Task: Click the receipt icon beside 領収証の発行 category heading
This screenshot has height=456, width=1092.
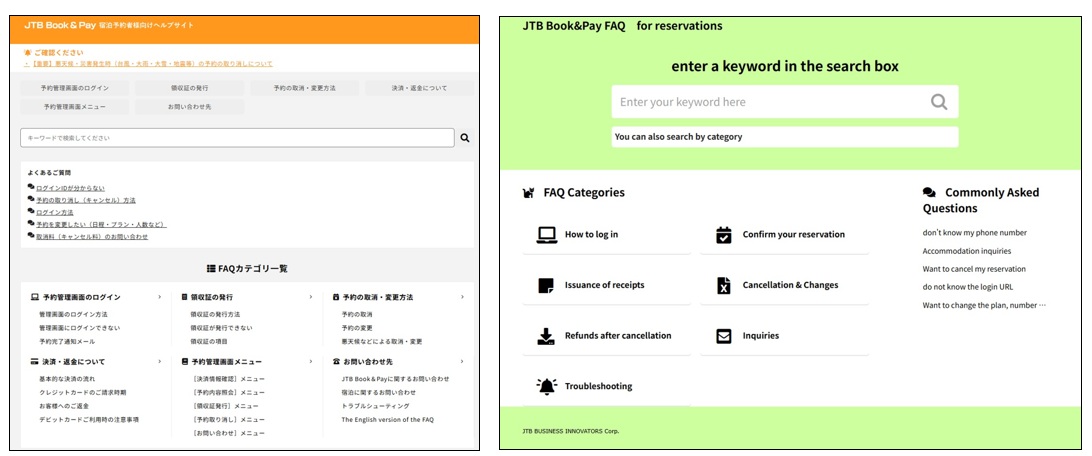Action: (x=185, y=297)
